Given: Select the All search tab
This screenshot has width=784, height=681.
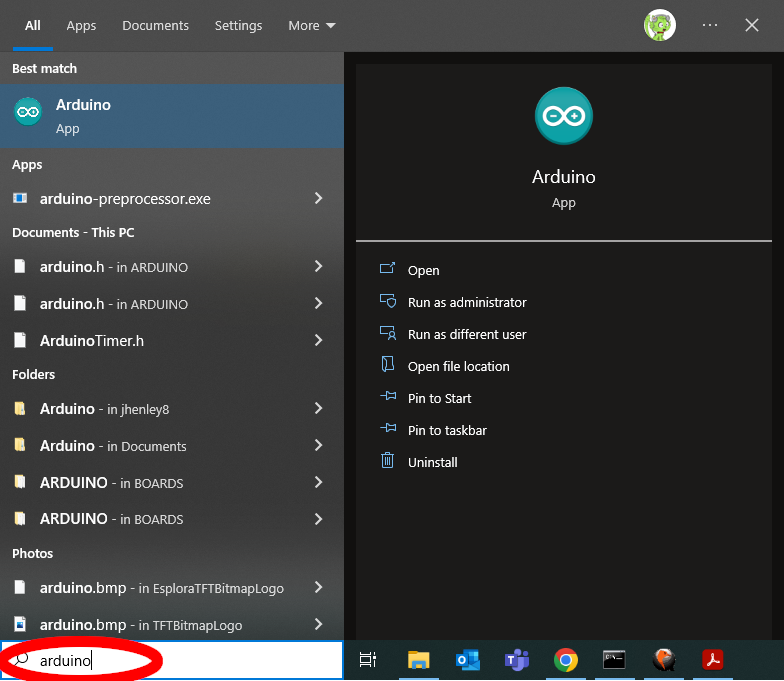Looking at the screenshot, I should [x=33, y=26].
